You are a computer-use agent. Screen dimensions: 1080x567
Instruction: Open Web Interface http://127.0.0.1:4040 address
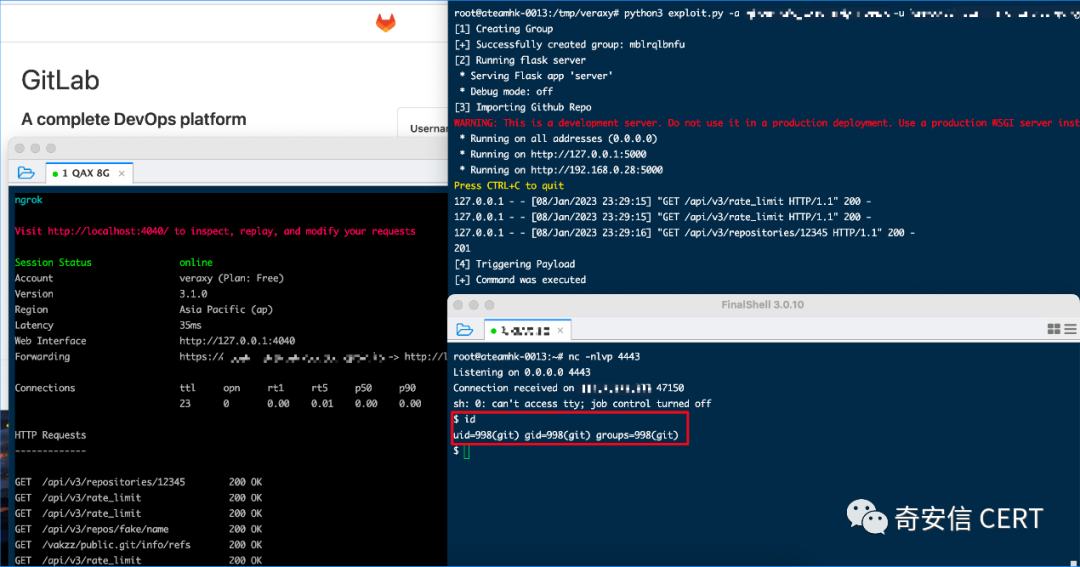(237, 341)
